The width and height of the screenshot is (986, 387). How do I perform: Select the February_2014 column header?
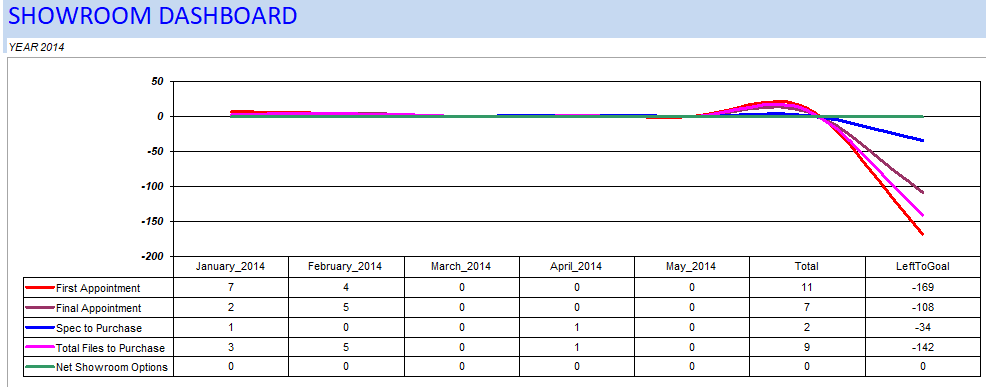[x=346, y=266]
